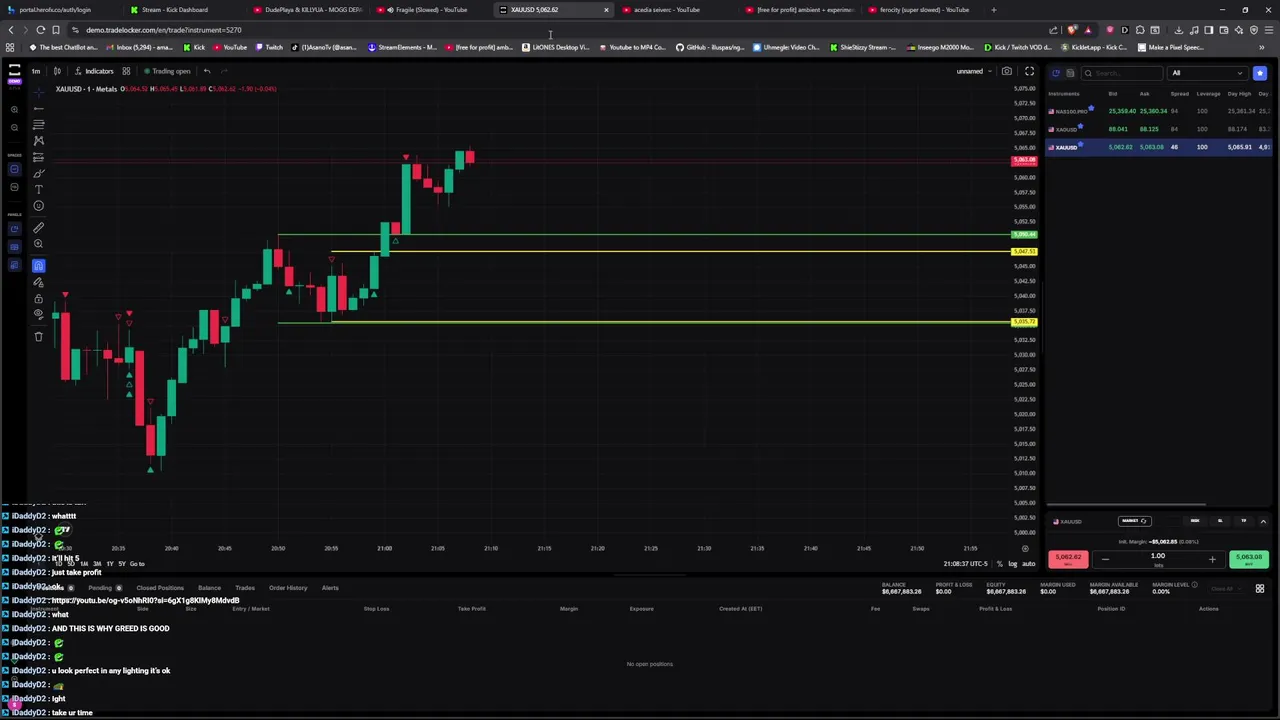The width and height of the screenshot is (1280, 720).
Task: Open the forecasting and measurement tools
Action: click(x=38, y=157)
